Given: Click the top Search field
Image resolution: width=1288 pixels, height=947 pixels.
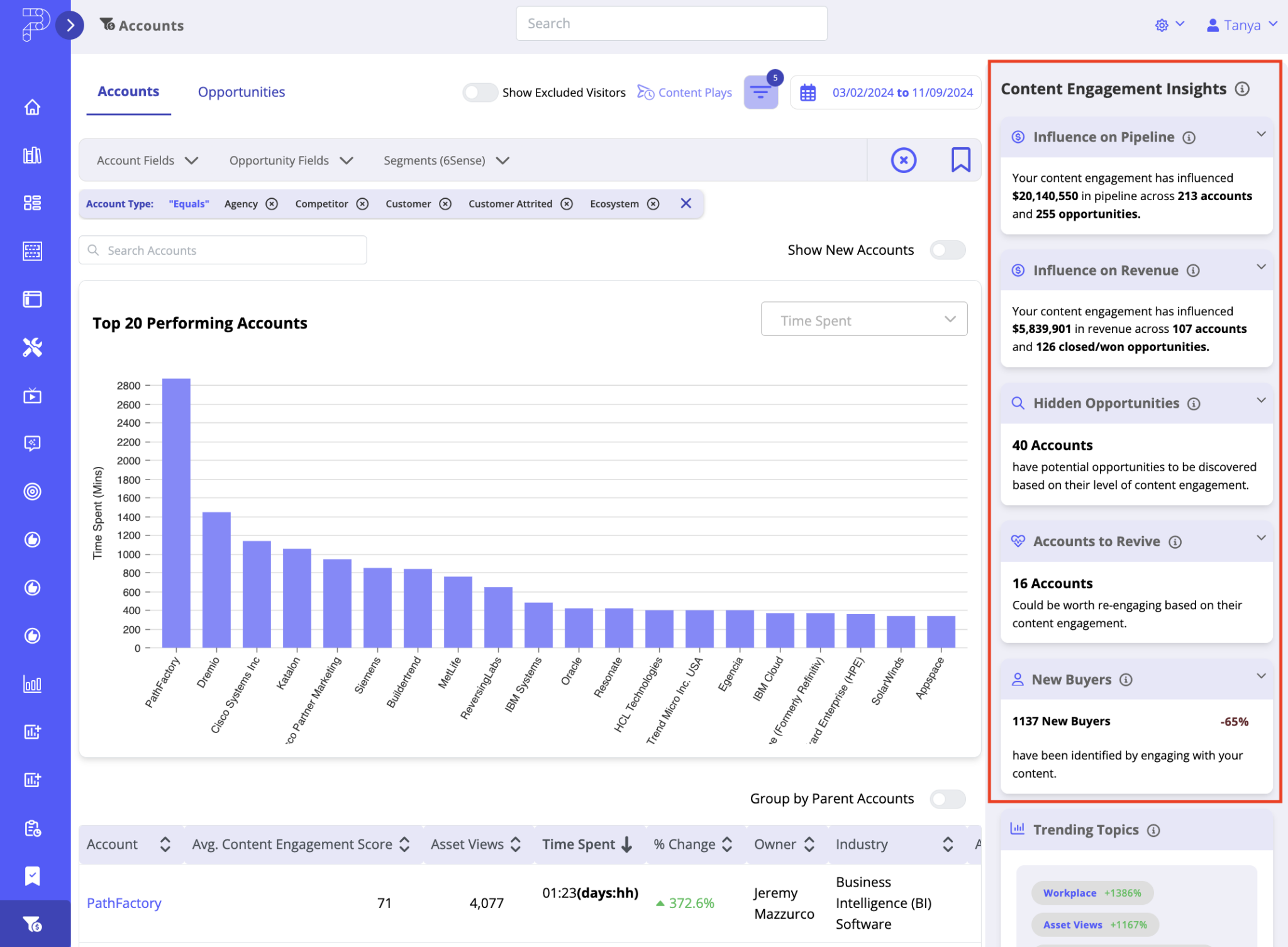Looking at the screenshot, I should pos(672,24).
